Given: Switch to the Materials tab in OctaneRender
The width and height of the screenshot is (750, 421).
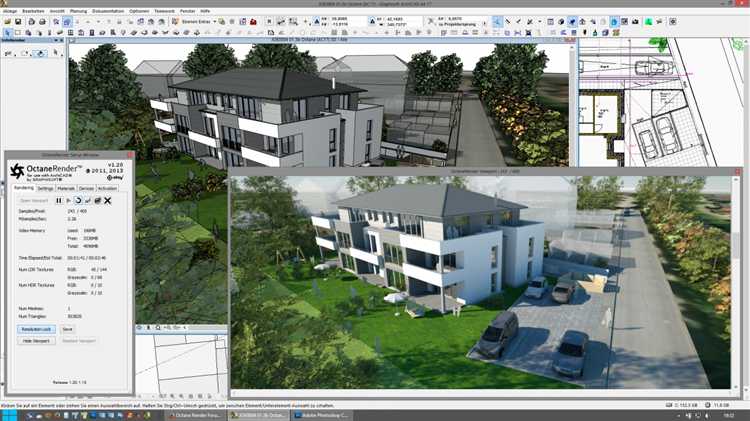Looking at the screenshot, I should click(x=66, y=188).
